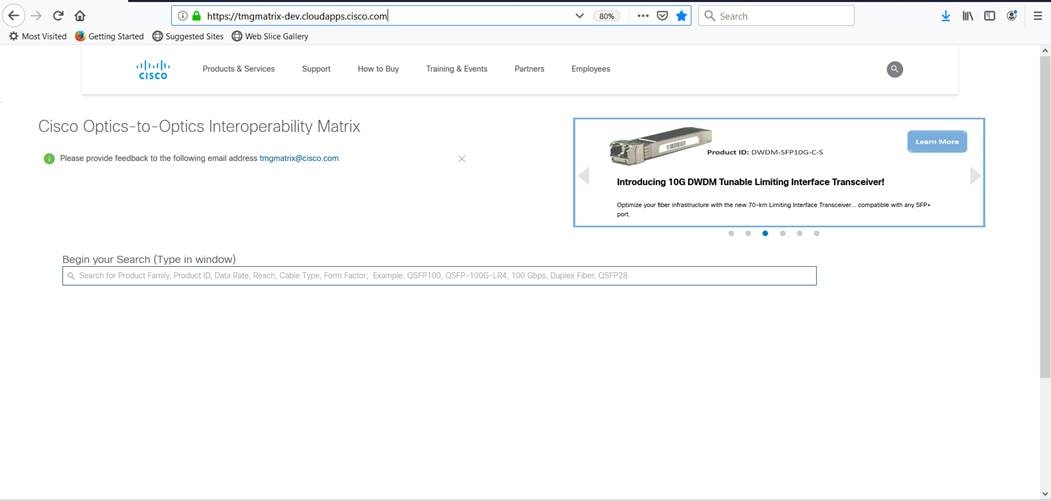Open the How to Buy menu
Viewport: 1051px width, 501px height.
378,69
